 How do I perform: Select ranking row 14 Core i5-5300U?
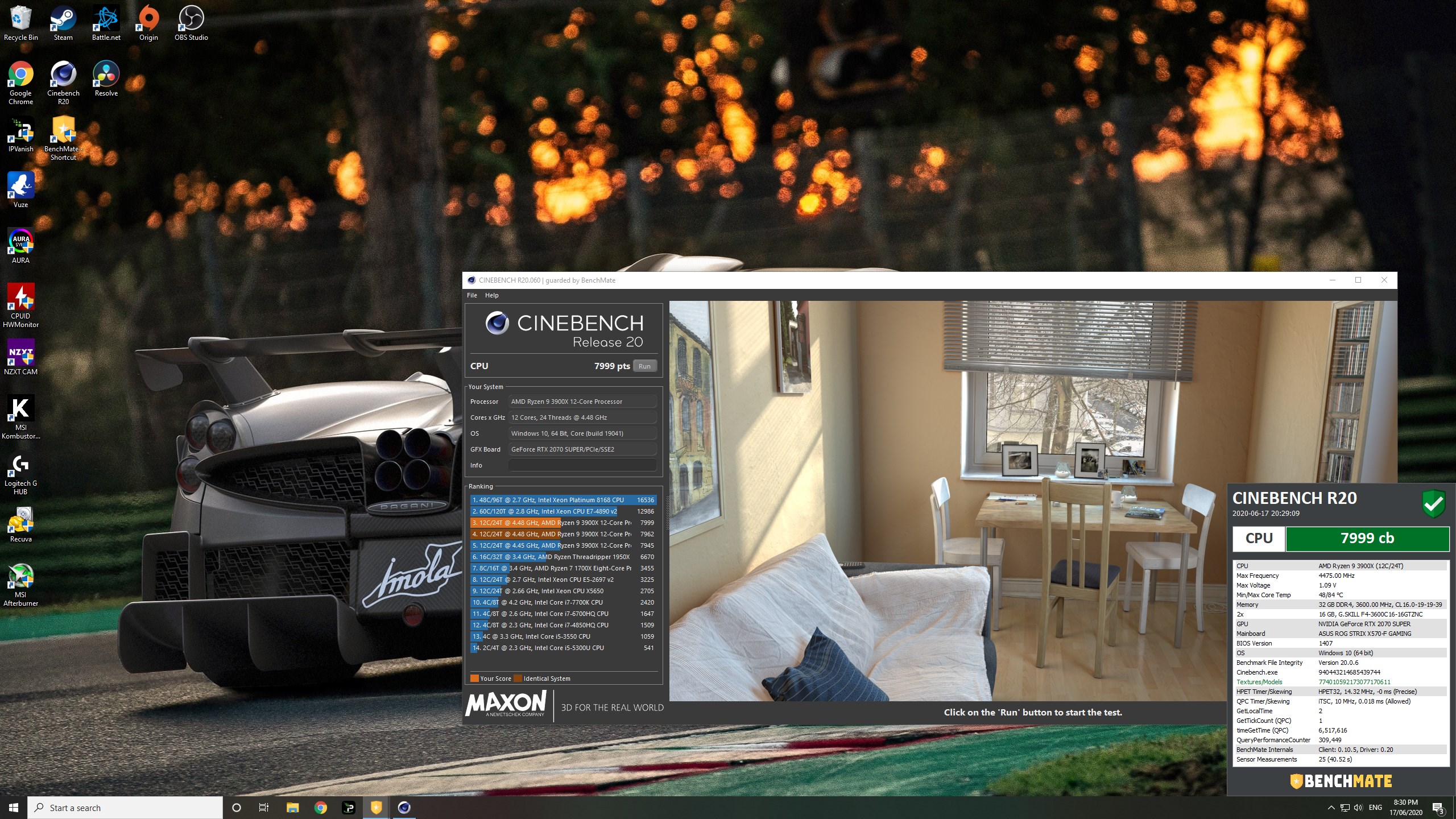[x=563, y=648]
